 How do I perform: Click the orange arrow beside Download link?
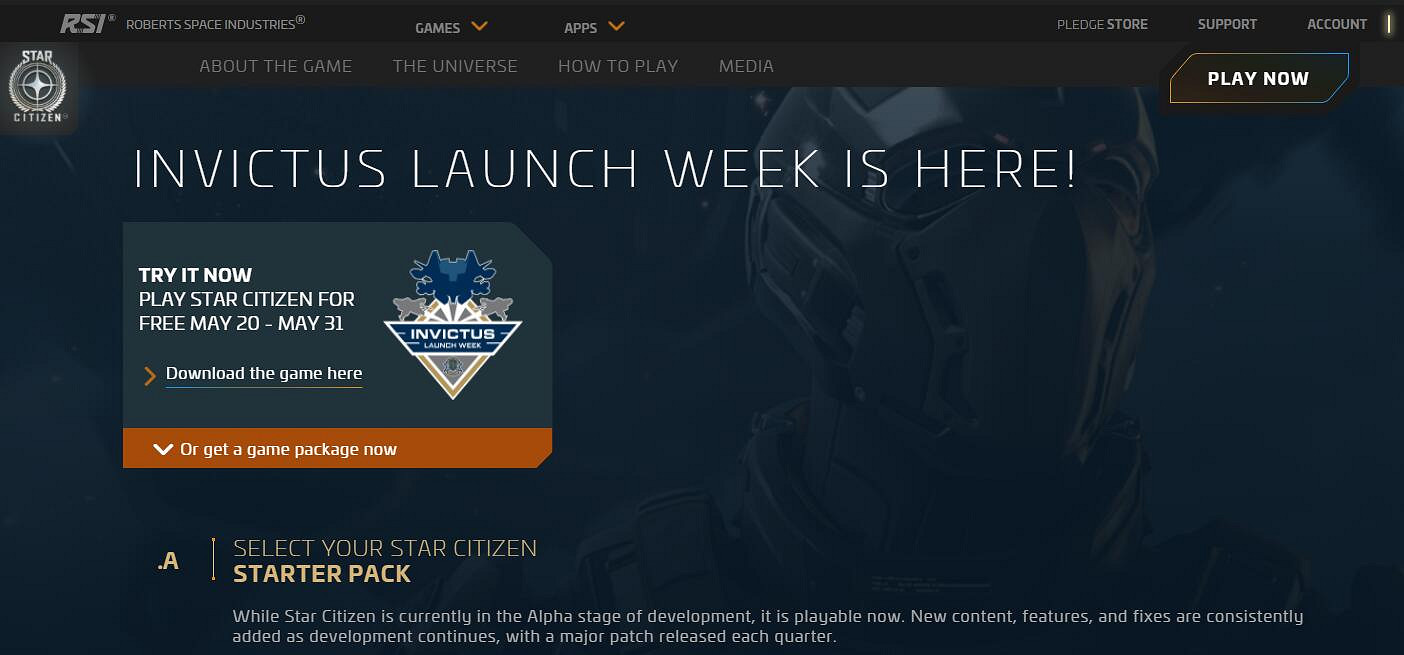coord(150,375)
